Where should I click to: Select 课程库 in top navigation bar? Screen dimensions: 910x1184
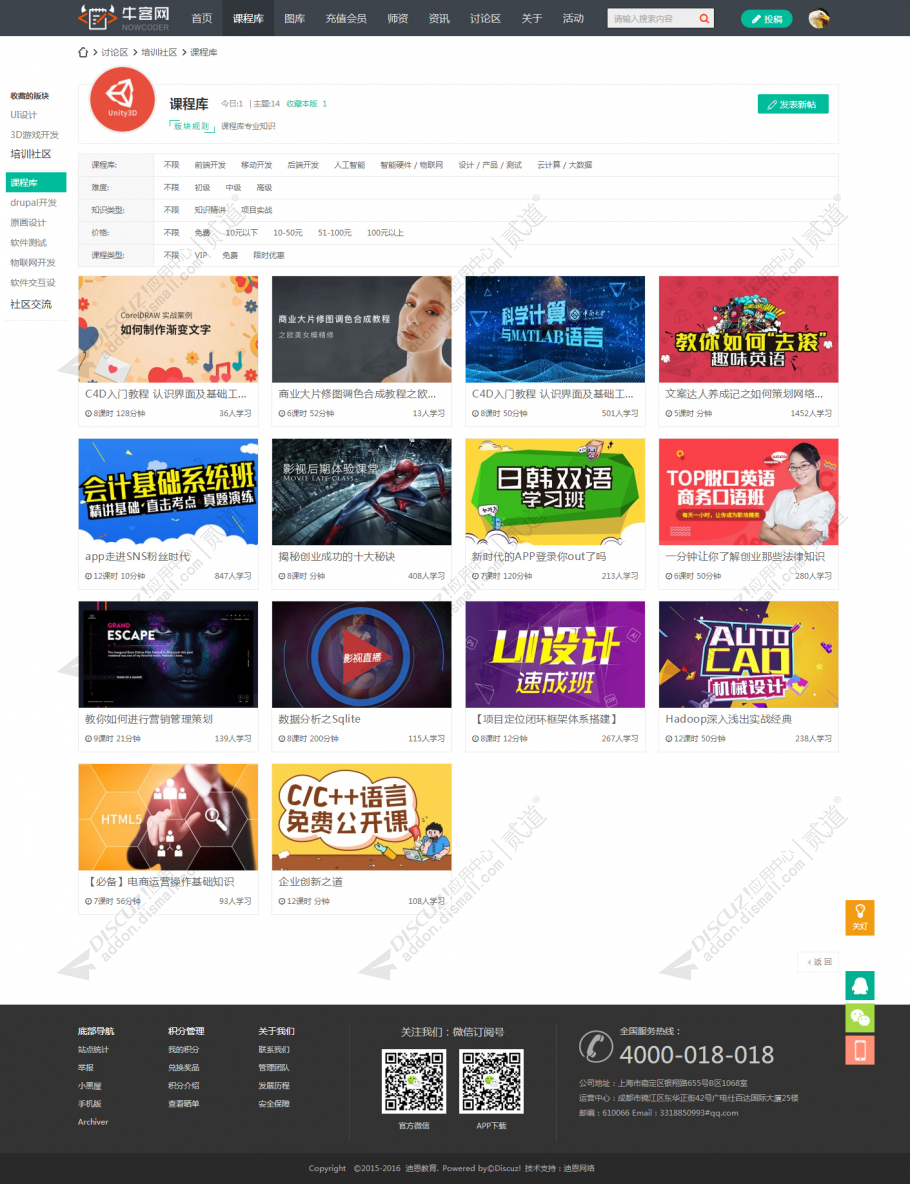click(248, 18)
